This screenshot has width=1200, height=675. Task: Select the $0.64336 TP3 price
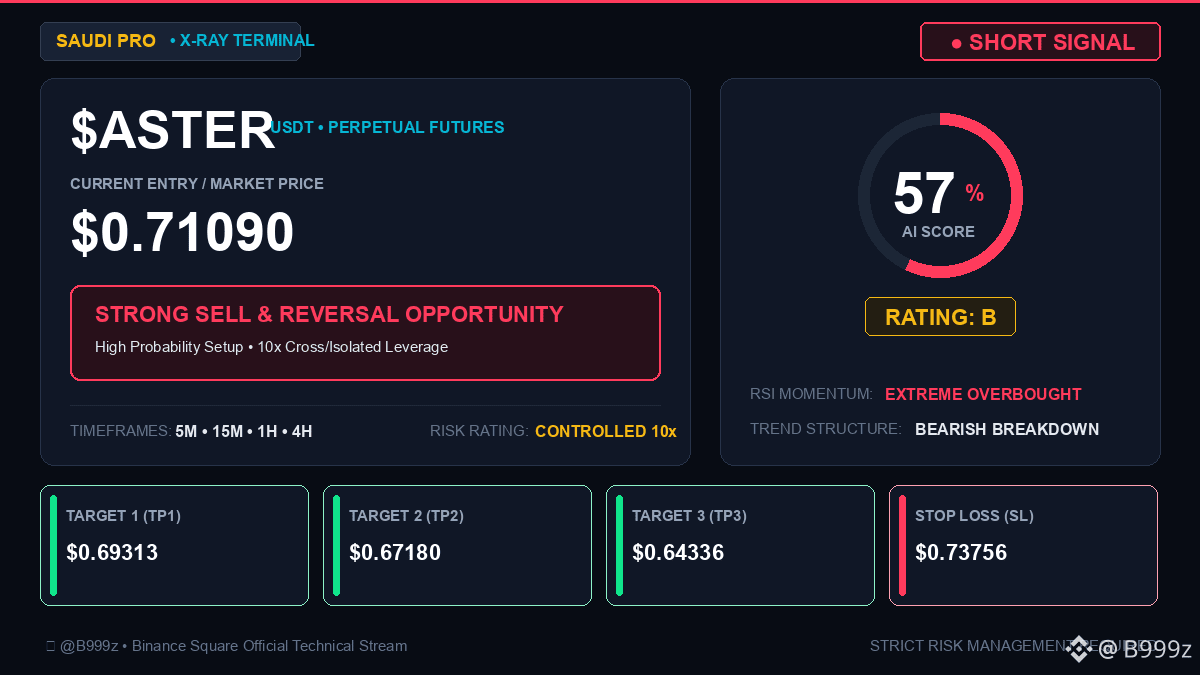(678, 553)
